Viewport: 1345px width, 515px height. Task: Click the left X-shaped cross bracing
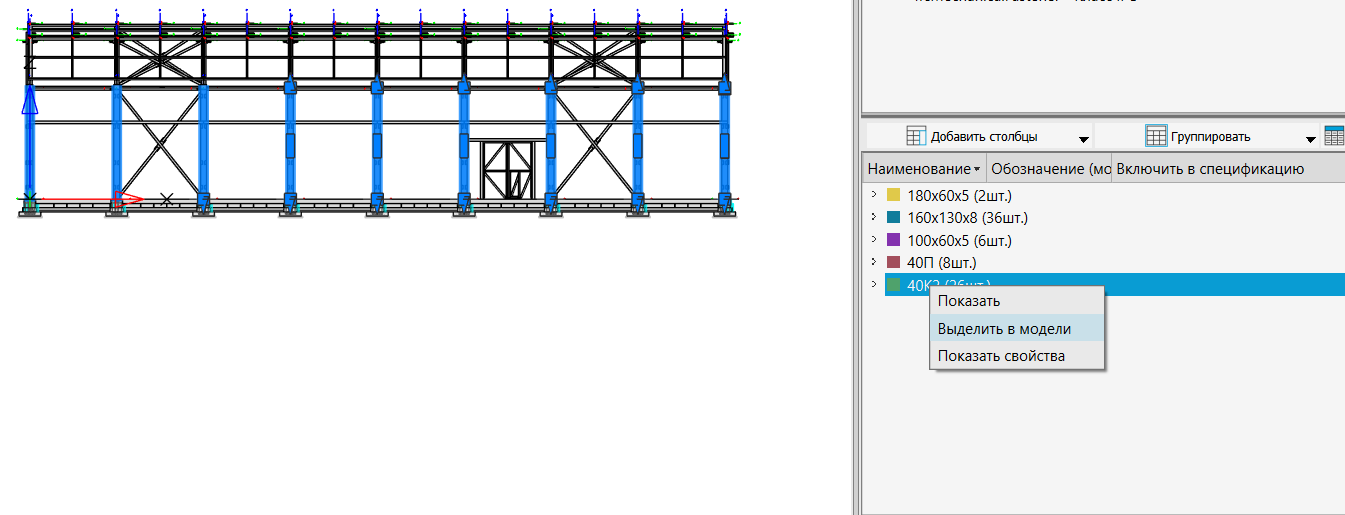(160, 145)
